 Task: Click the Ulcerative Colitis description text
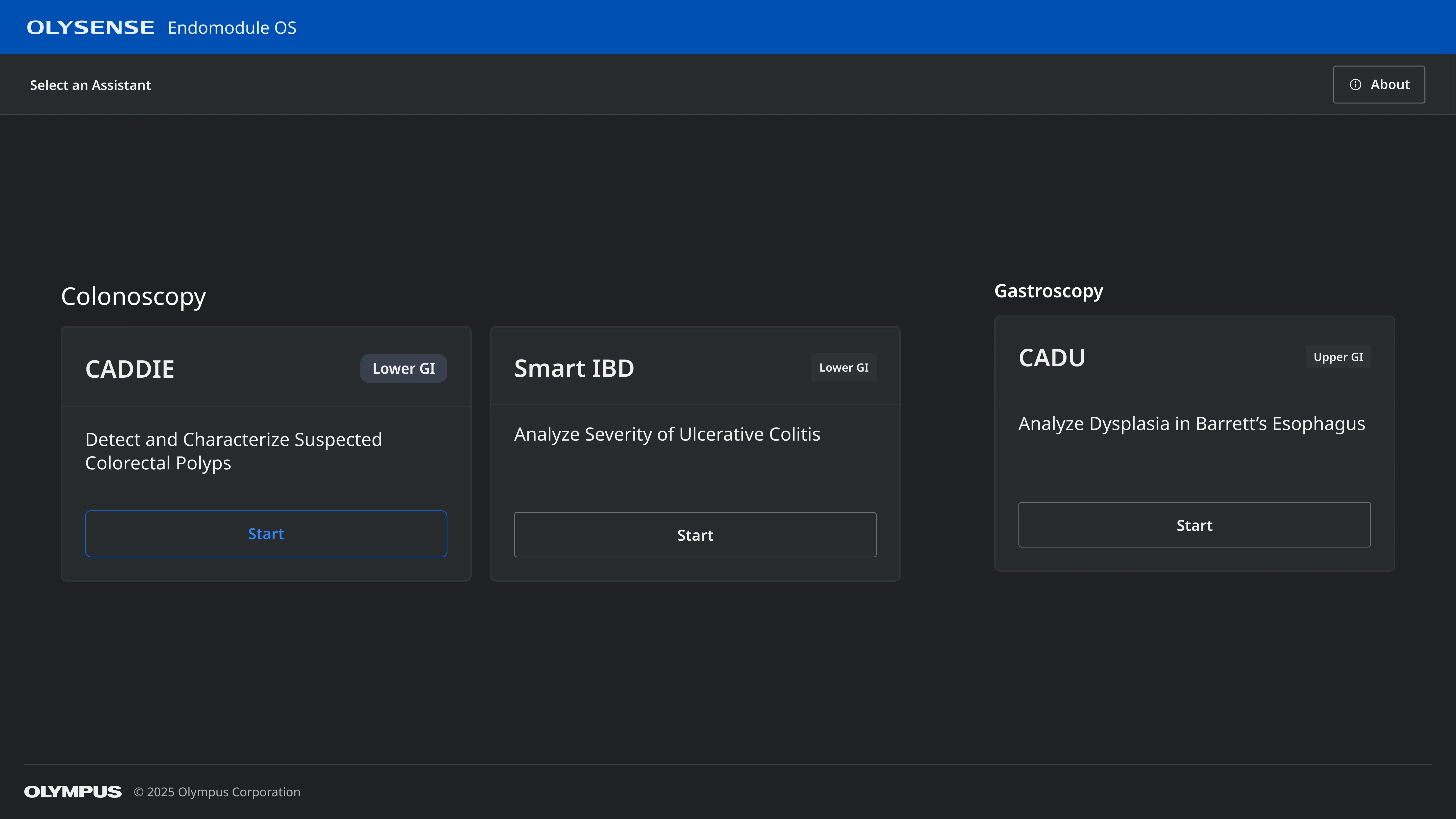pos(667,434)
